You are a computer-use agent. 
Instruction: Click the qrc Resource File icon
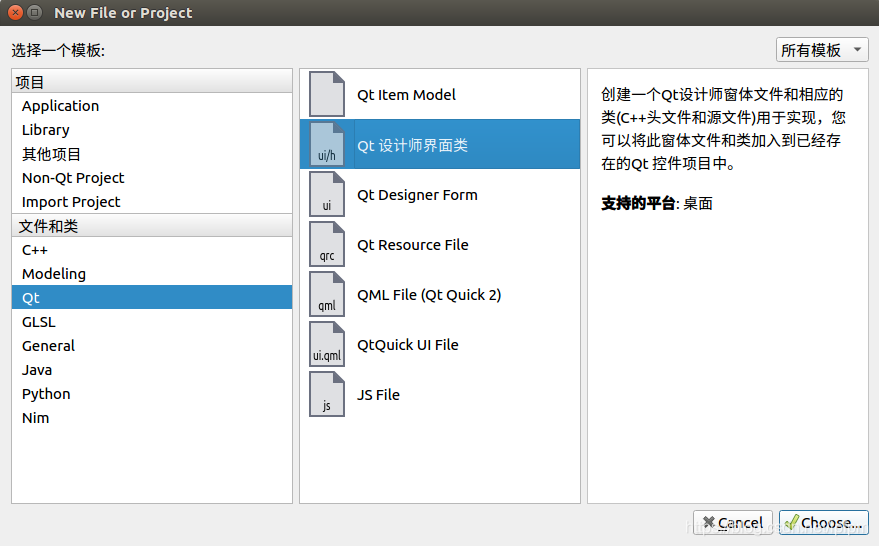(327, 244)
